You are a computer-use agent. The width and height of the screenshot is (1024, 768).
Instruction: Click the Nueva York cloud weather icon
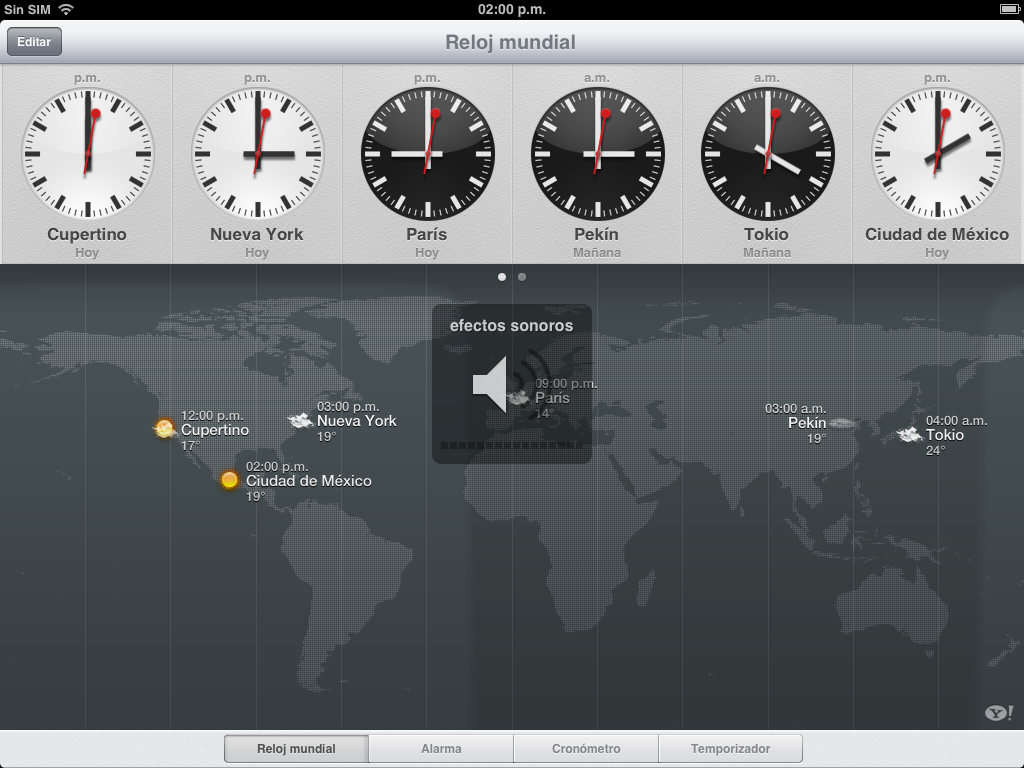pyautogui.click(x=300, y=421)
